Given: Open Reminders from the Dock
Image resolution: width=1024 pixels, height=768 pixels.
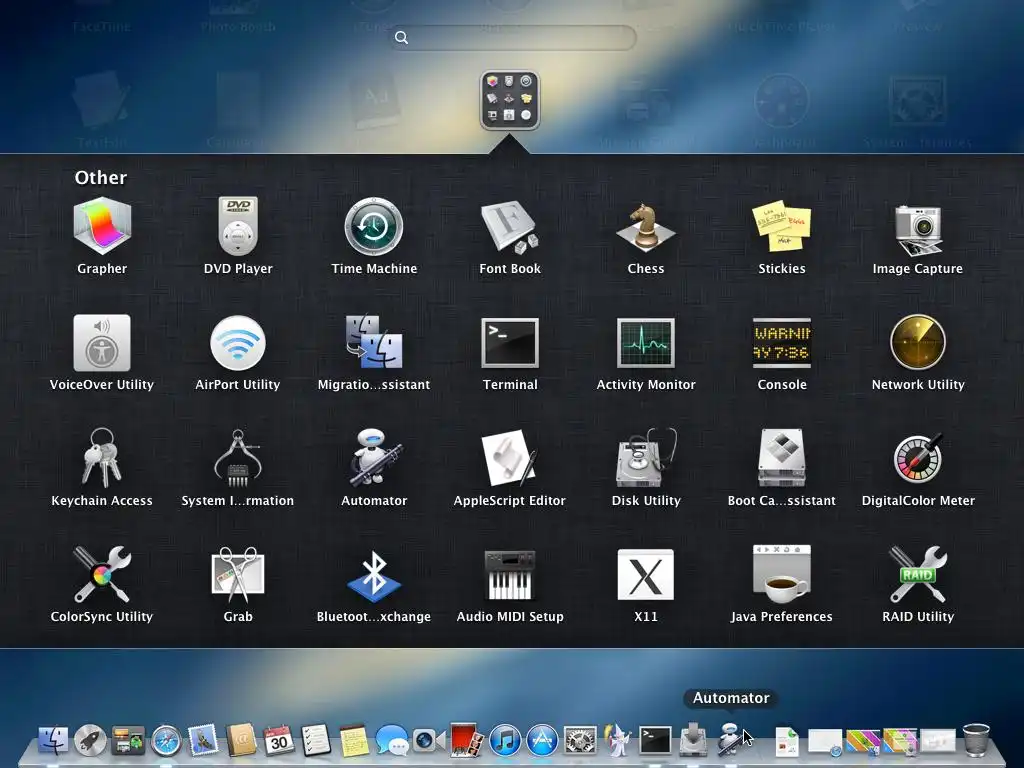Looking at the screenshot, I should tap(316, 741).
